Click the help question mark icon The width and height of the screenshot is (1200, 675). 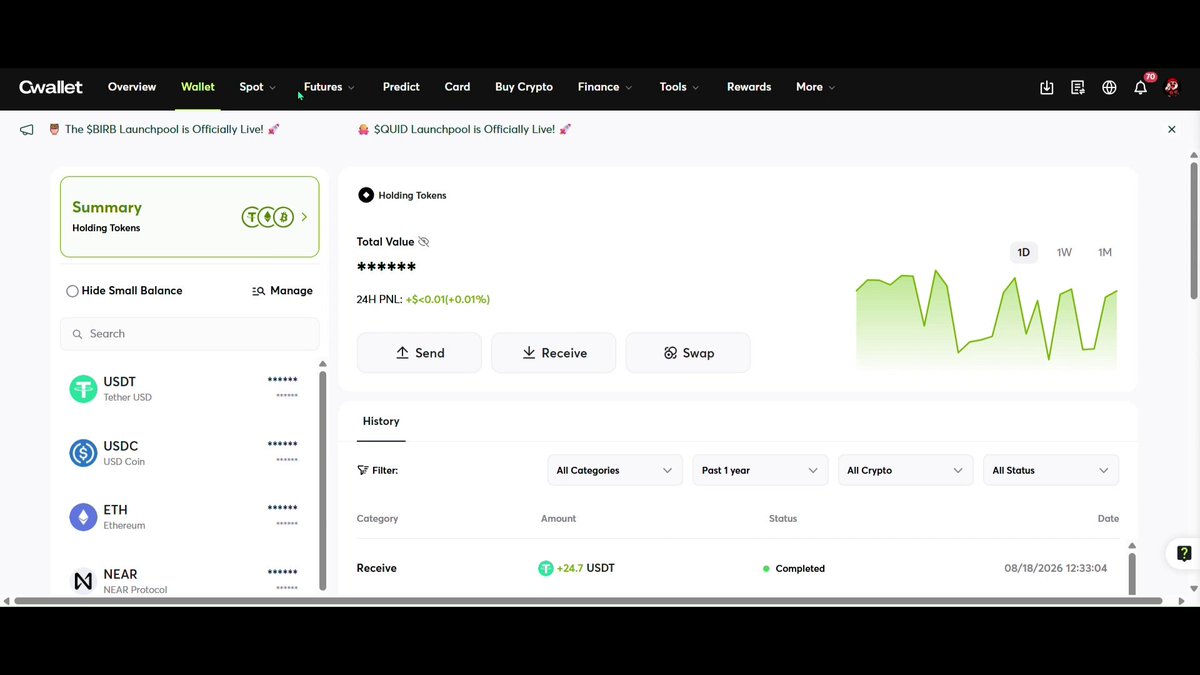tap(1184, 553)
